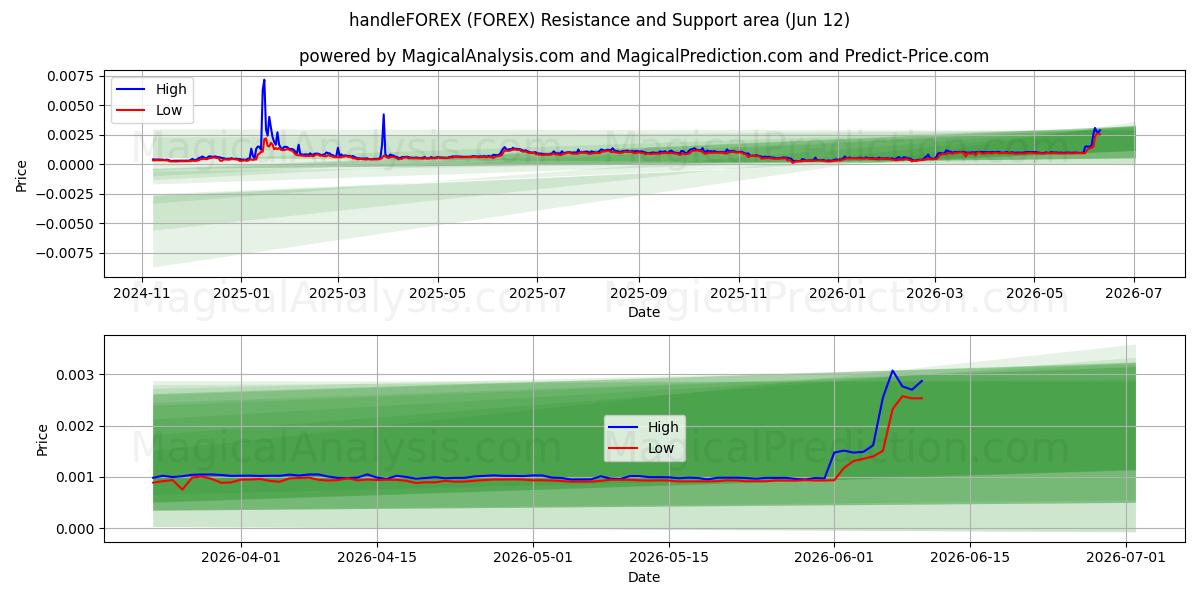This screenshot has width=1200, height=600.
Task: Click the top chart x-axis label '2026-07'
Action: coord(1134,295)
